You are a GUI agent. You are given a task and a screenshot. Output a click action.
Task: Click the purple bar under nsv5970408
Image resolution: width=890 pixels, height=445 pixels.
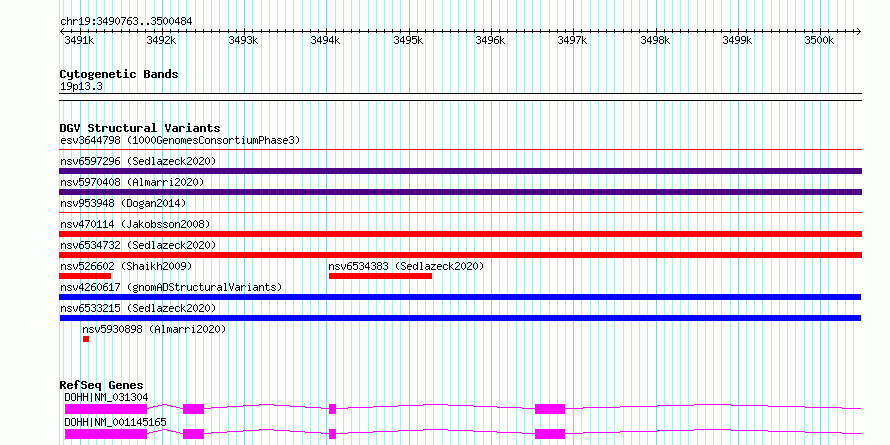click(460, 192)
